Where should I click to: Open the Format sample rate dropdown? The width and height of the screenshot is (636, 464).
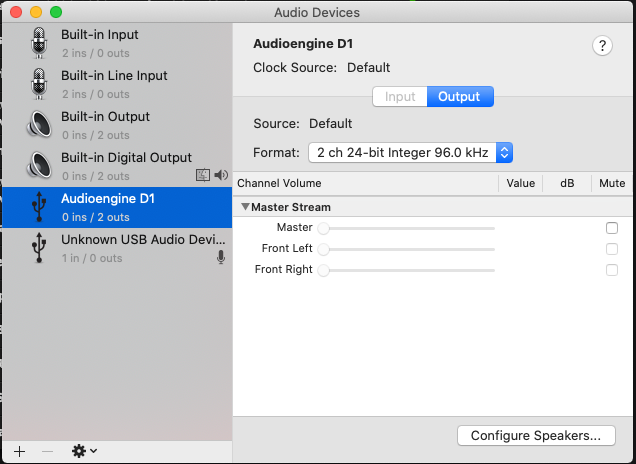point(410,153)
